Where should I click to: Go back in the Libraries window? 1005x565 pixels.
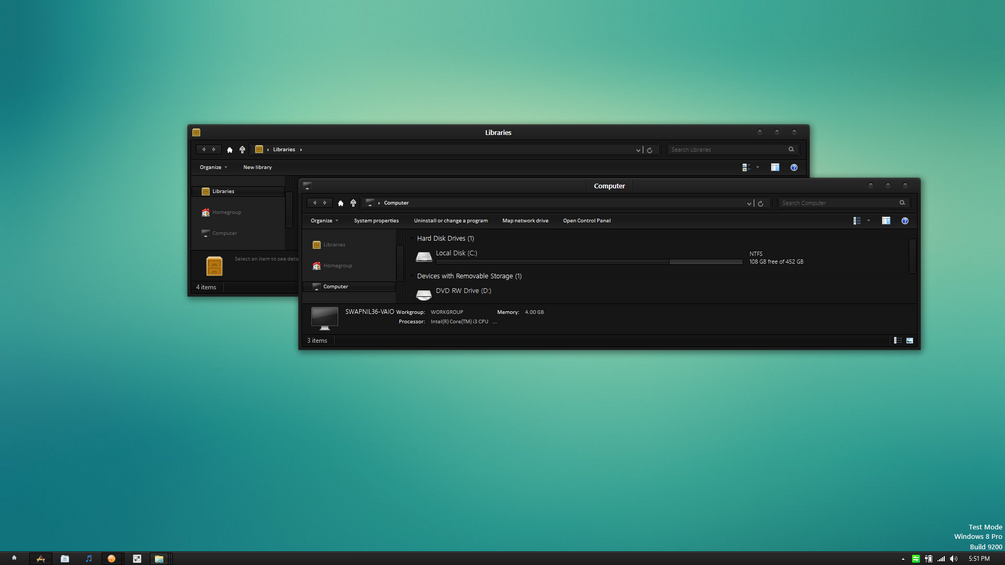coord(204,149)
